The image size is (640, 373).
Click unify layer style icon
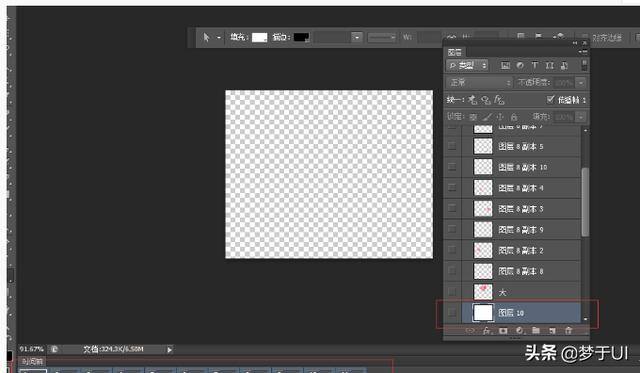click(x=499, y=100)
